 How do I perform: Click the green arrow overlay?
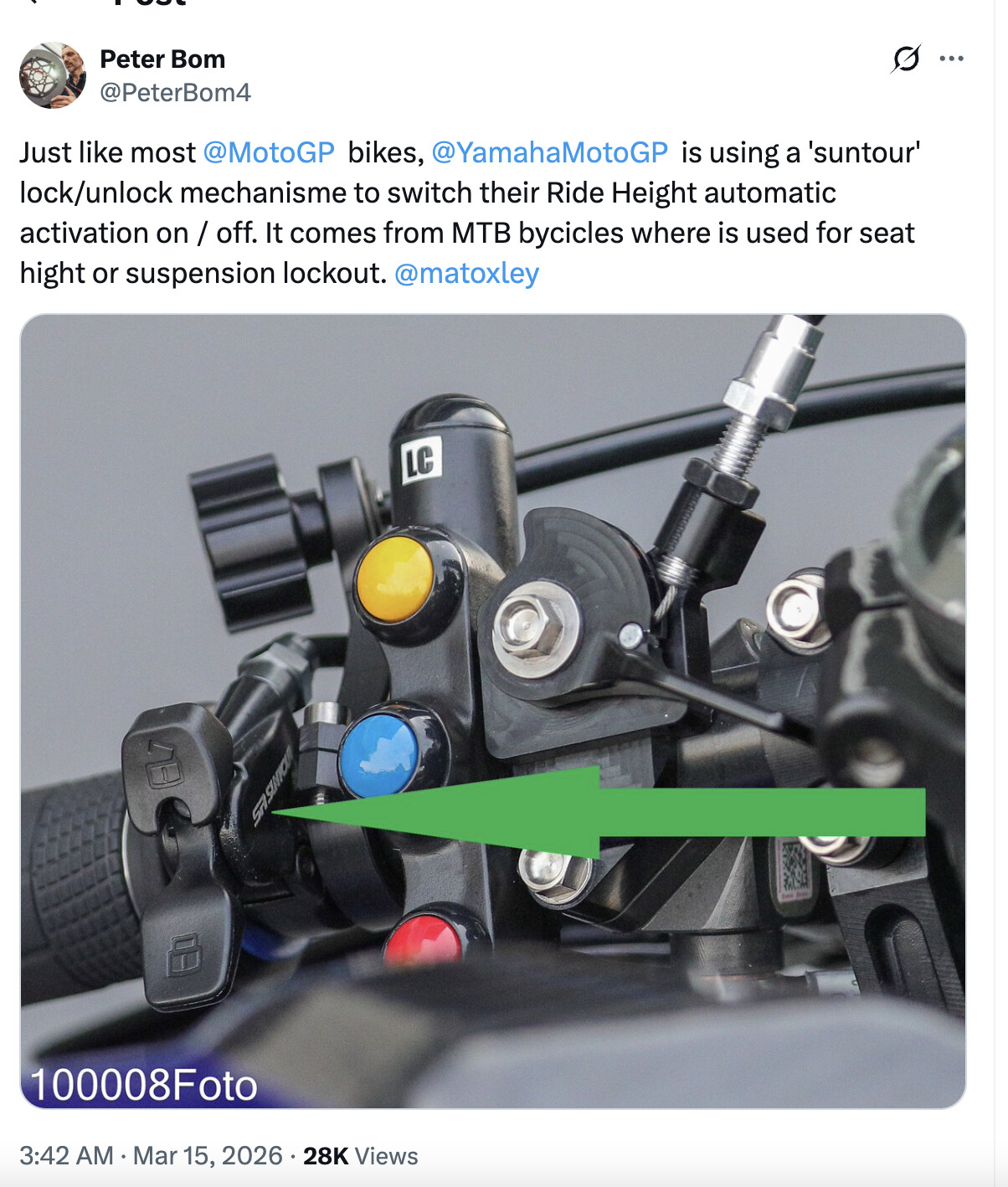pyautogui.click(x=599, y=812)
